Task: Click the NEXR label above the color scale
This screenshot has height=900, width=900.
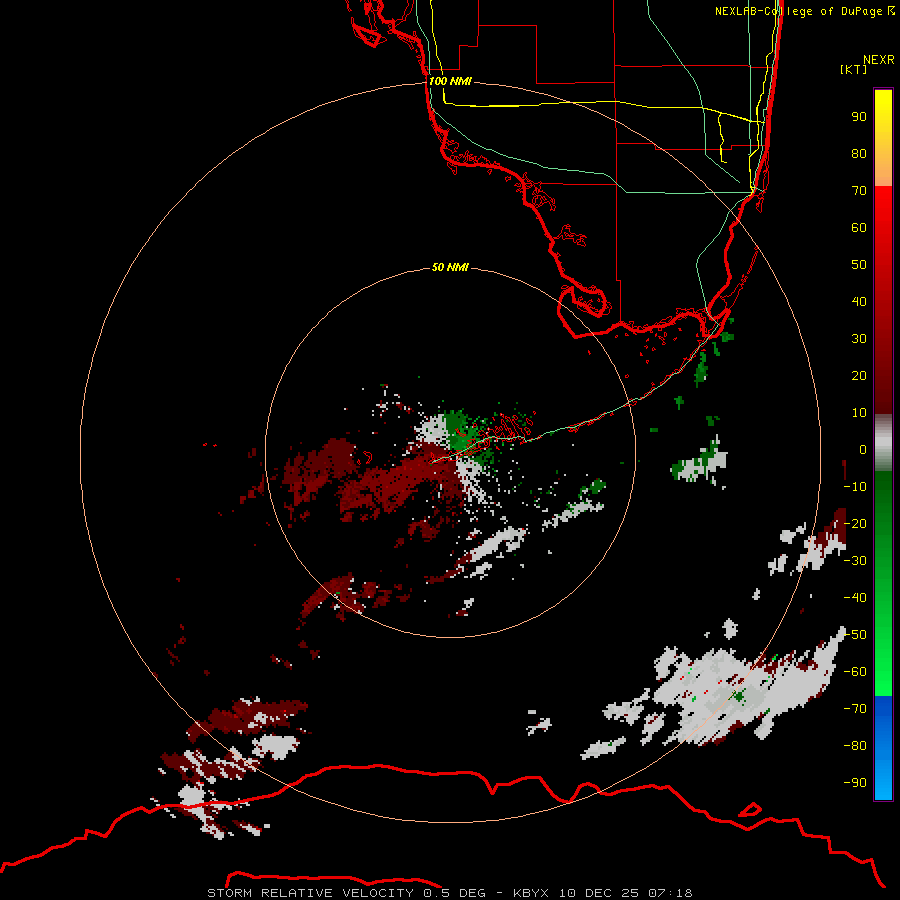Action: (879, 59)
